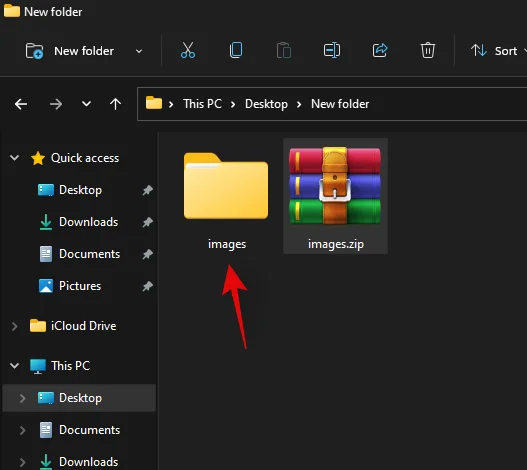The height and width of the screenshot is (470, 527).
Task: Click the Pictures icon in Quick access
Action: [46, 286]
